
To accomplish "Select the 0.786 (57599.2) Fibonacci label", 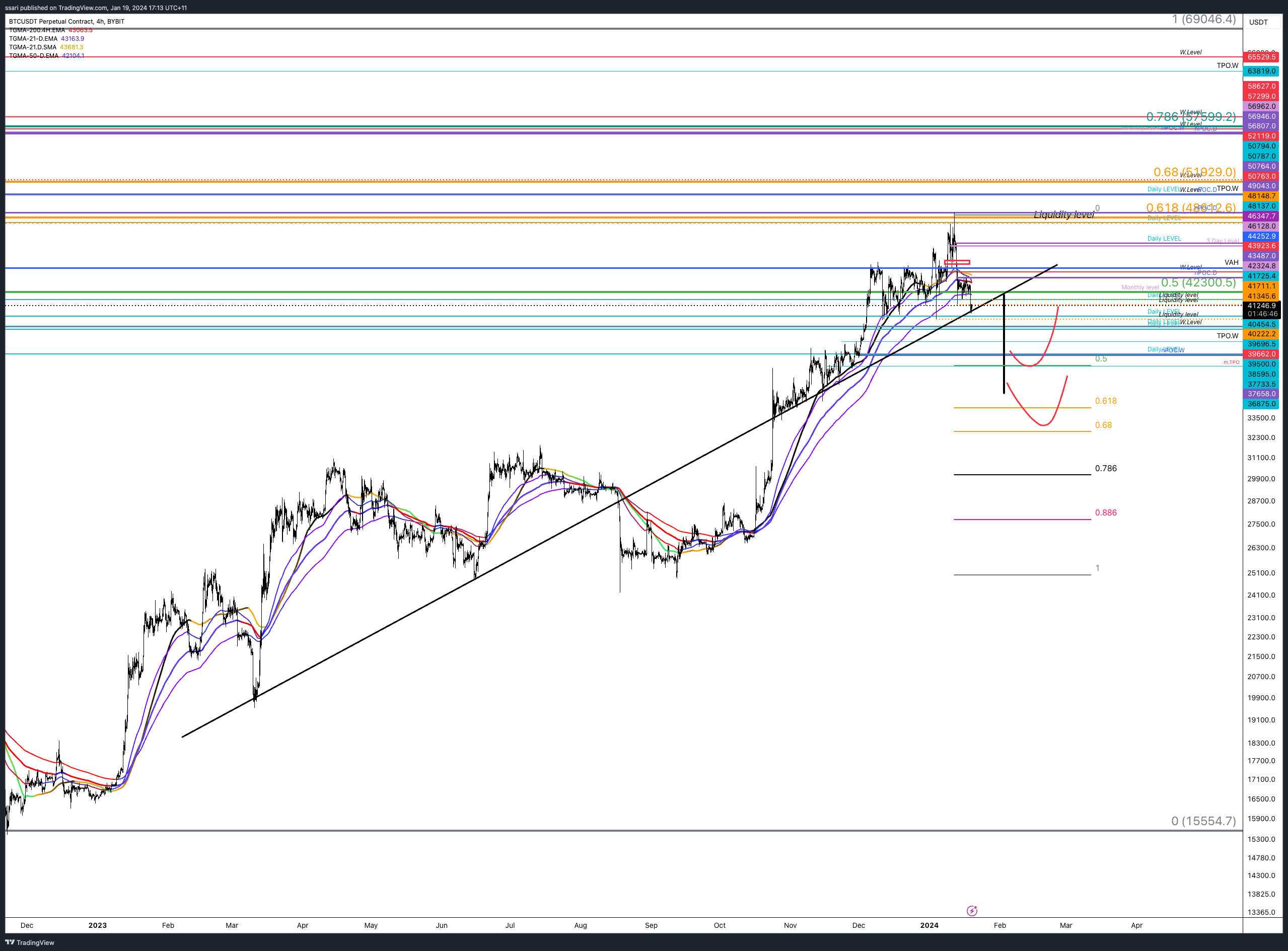I will click(x=1191, y=117).
